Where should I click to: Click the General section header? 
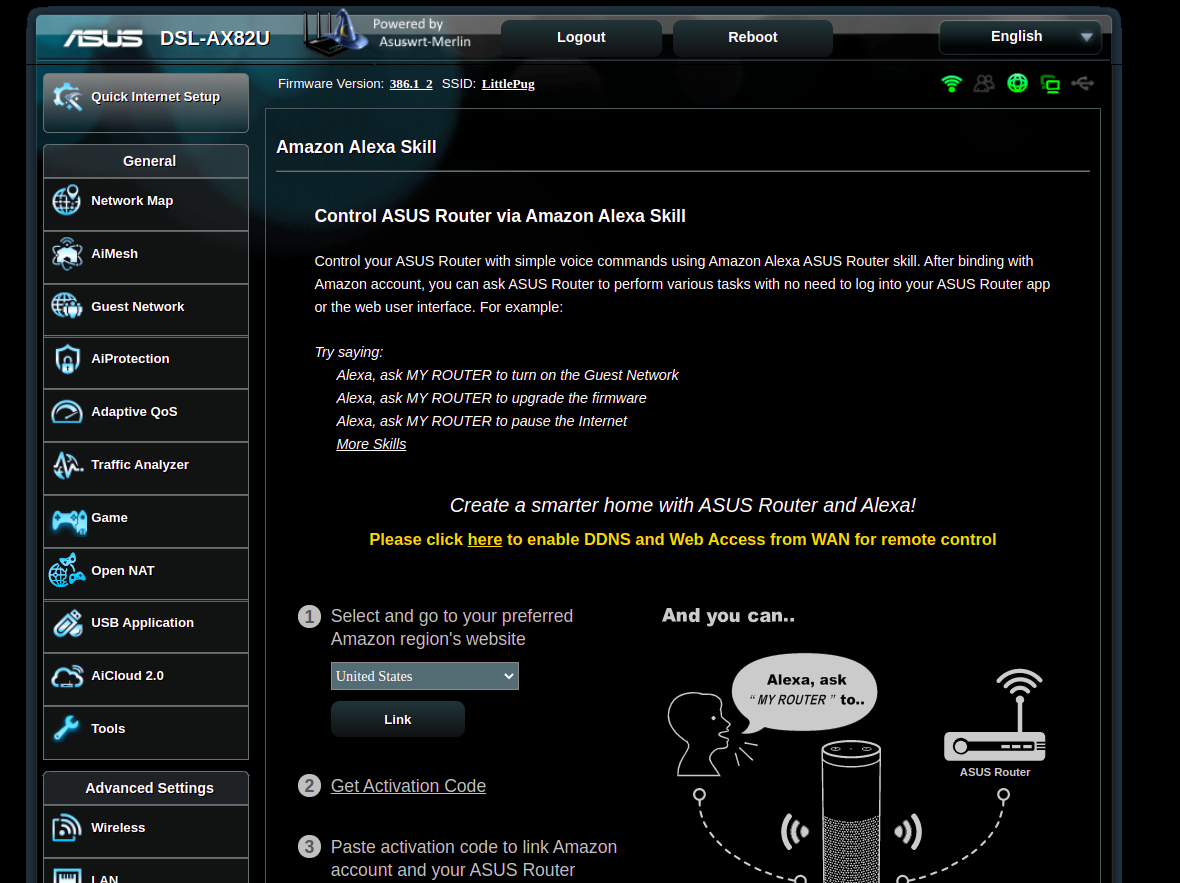pyautogui.click(x=146, y=161)
